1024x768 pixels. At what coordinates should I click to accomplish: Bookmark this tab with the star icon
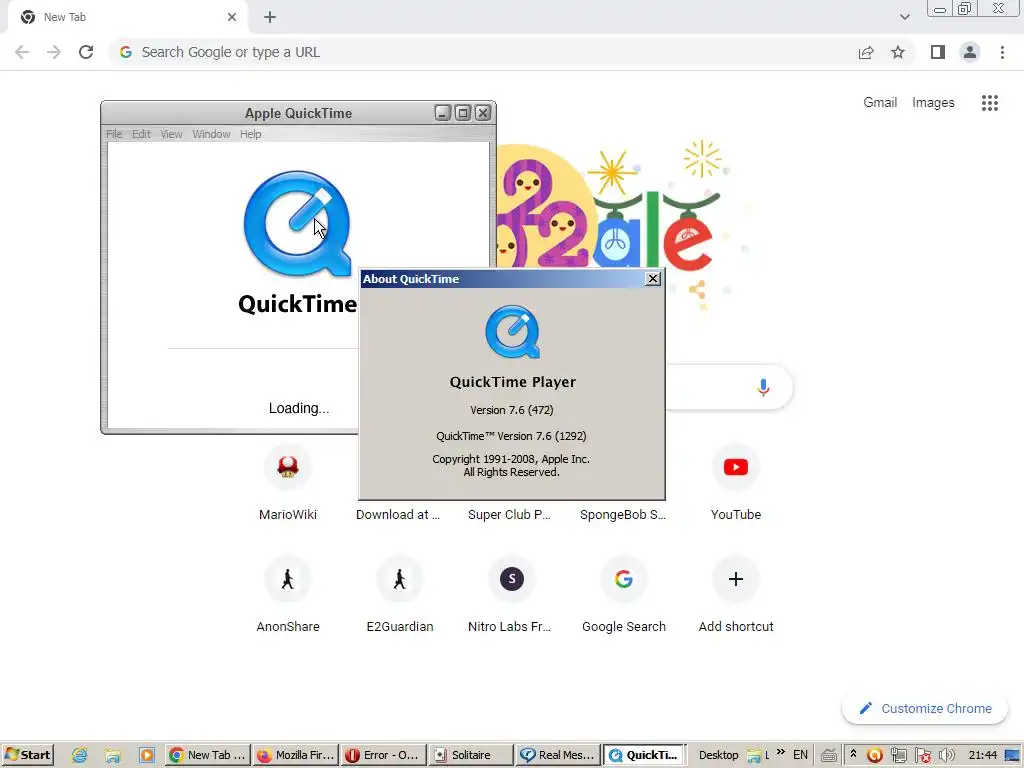pos(898,52)
